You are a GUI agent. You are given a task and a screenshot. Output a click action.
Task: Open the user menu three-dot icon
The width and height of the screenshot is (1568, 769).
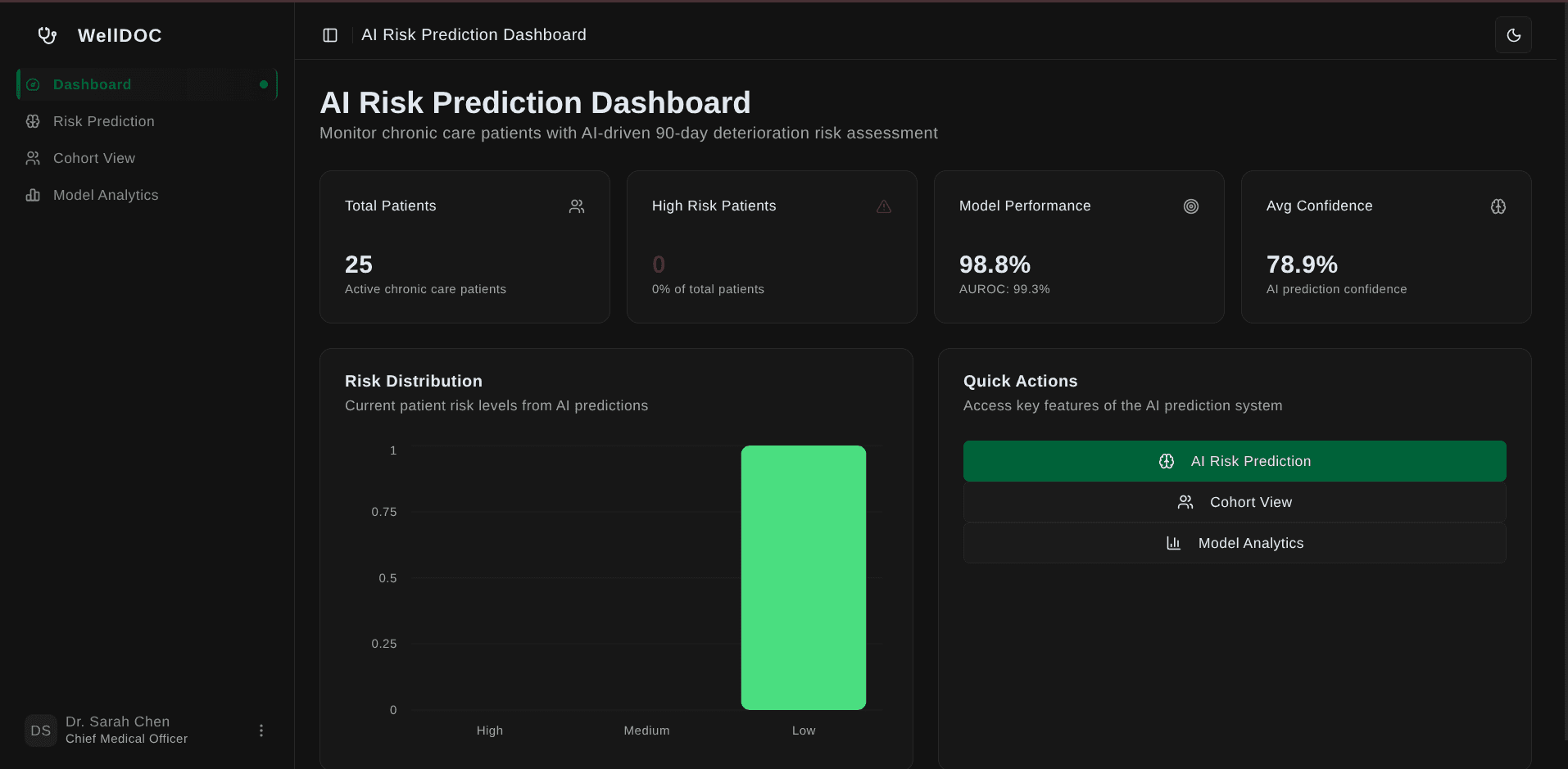coord(261,731)
